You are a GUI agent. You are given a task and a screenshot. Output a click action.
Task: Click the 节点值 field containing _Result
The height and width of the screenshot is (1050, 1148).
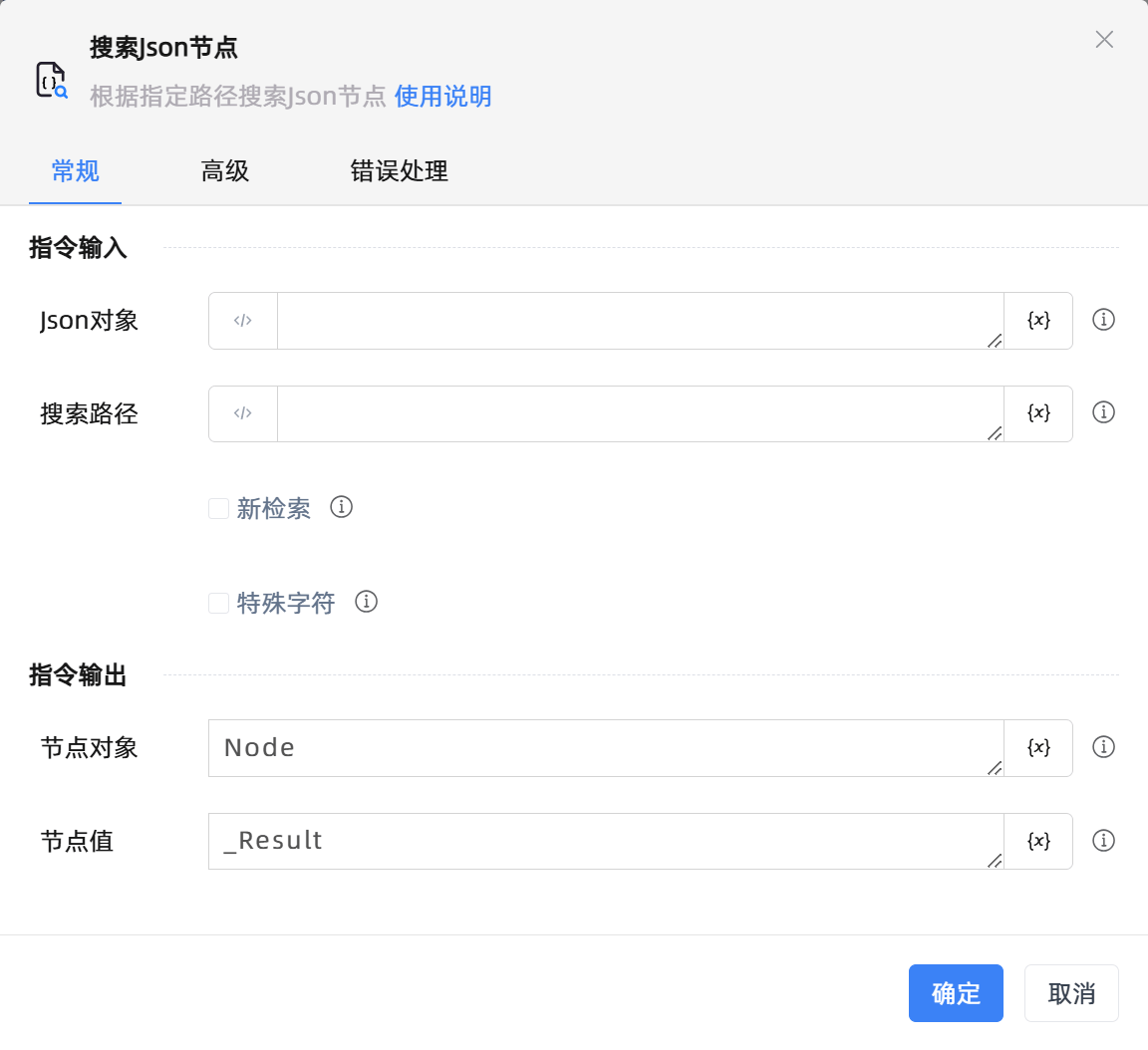[598, 840]
